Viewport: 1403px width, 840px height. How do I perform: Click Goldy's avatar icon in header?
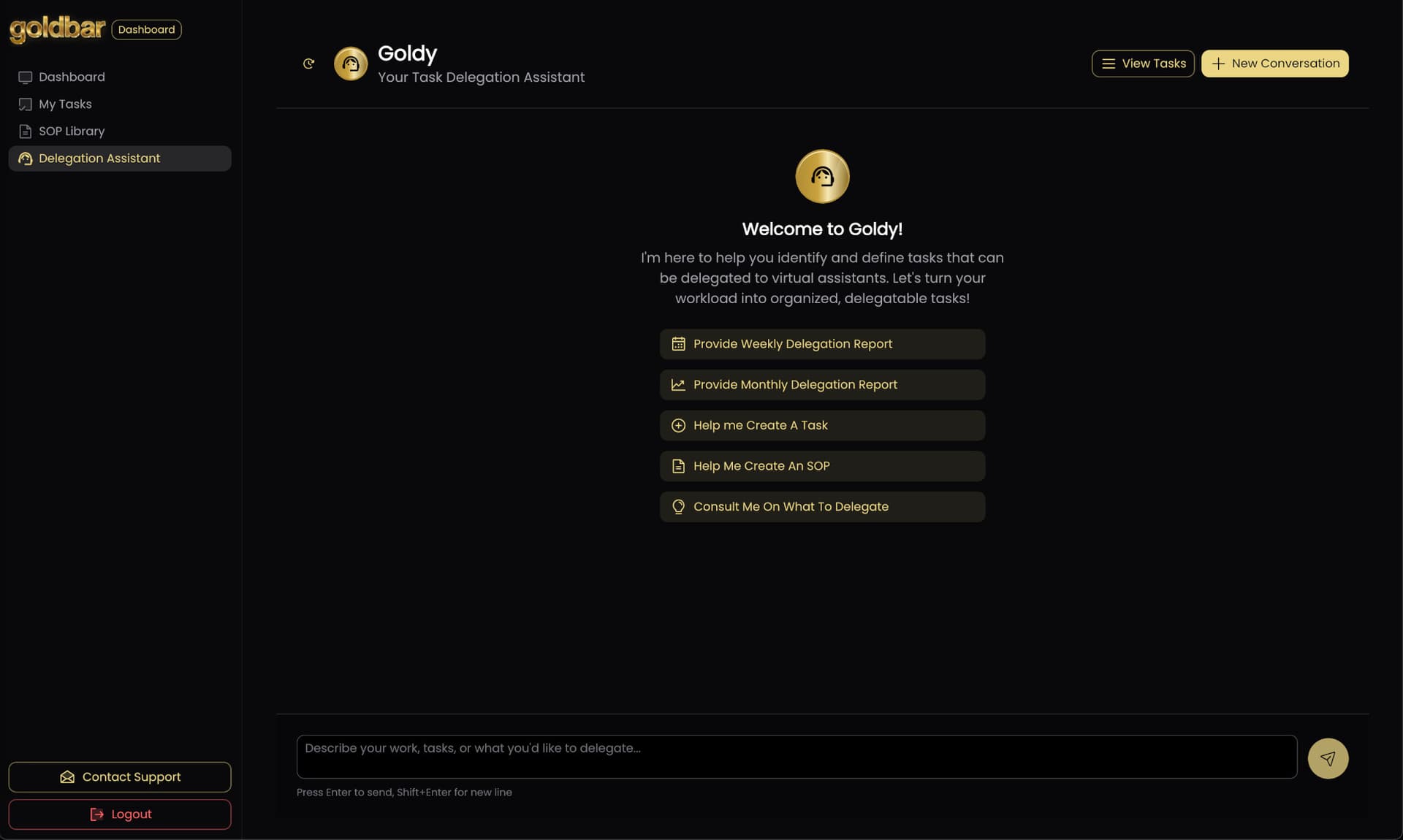[351, 64]
